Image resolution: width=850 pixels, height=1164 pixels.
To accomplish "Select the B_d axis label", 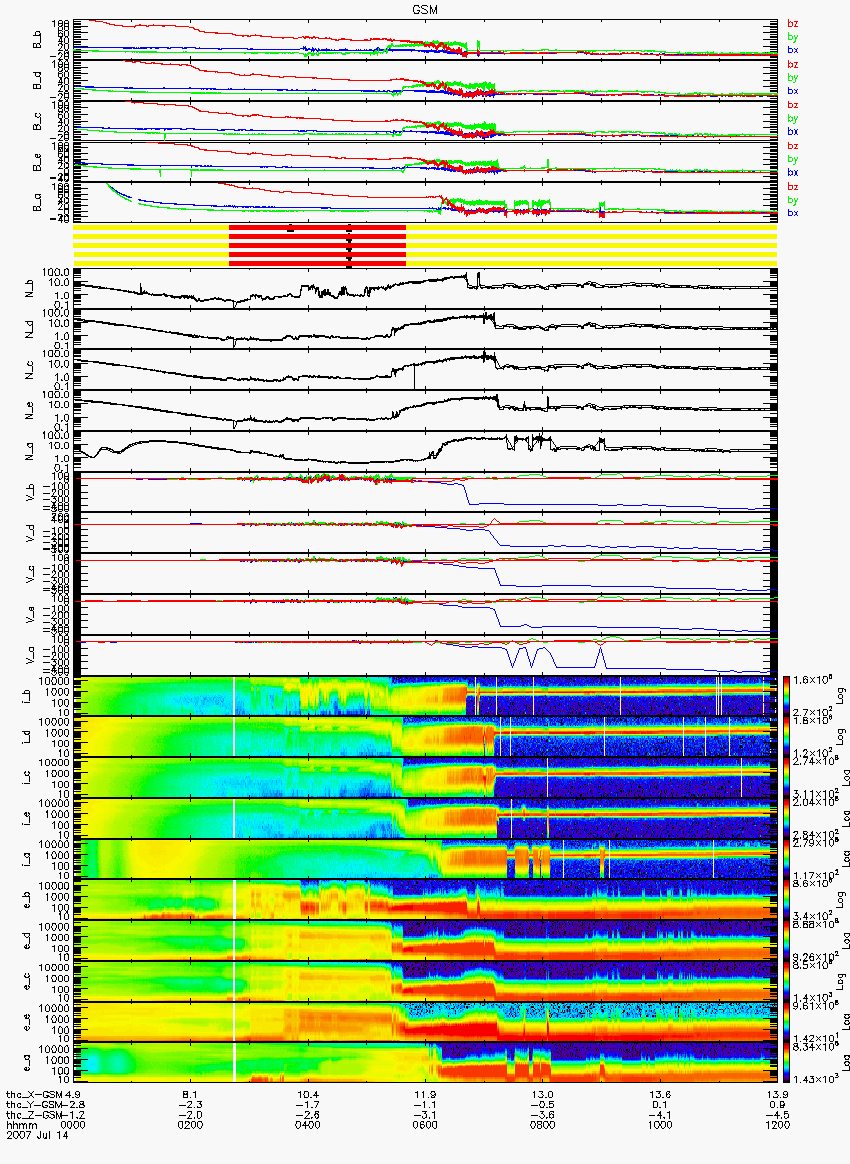I will click(x=37, y=81).
